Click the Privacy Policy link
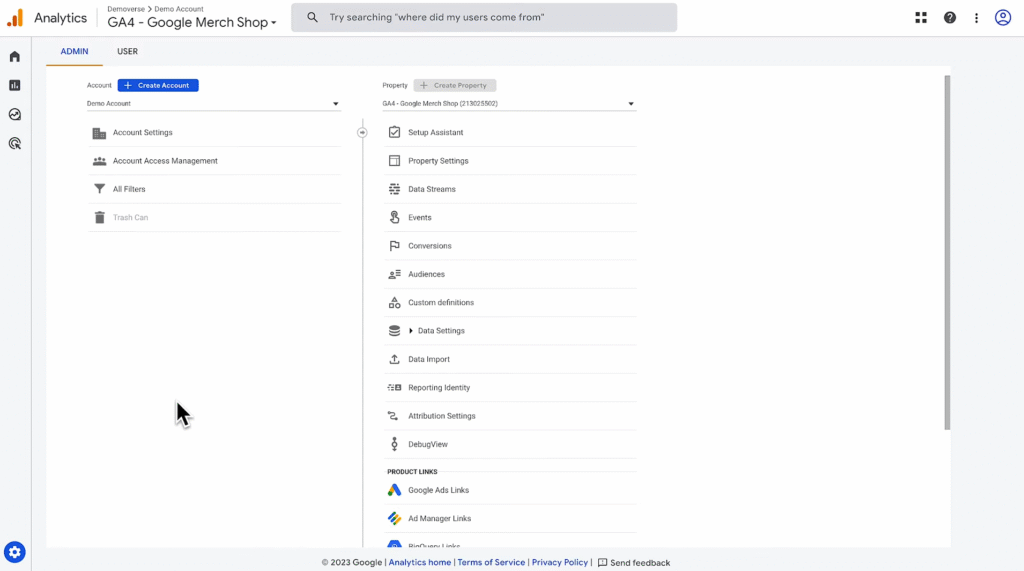This screenshot has width=1024, height=571. point(560,563)
